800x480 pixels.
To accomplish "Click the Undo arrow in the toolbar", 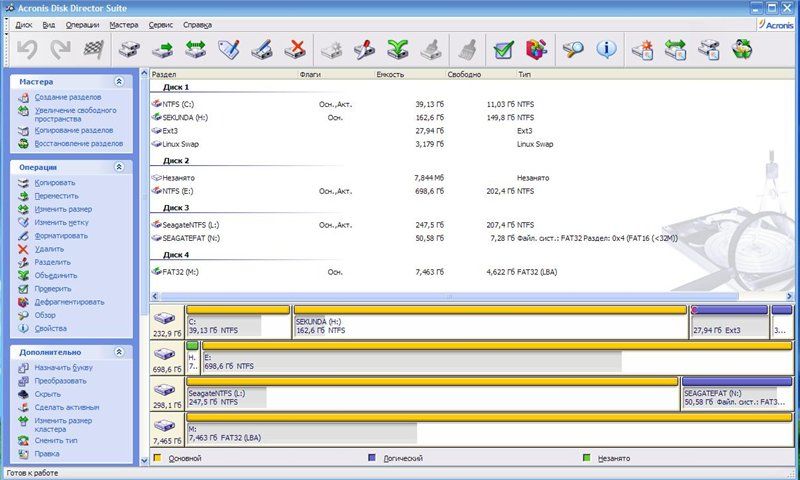I will pos(27,49).
